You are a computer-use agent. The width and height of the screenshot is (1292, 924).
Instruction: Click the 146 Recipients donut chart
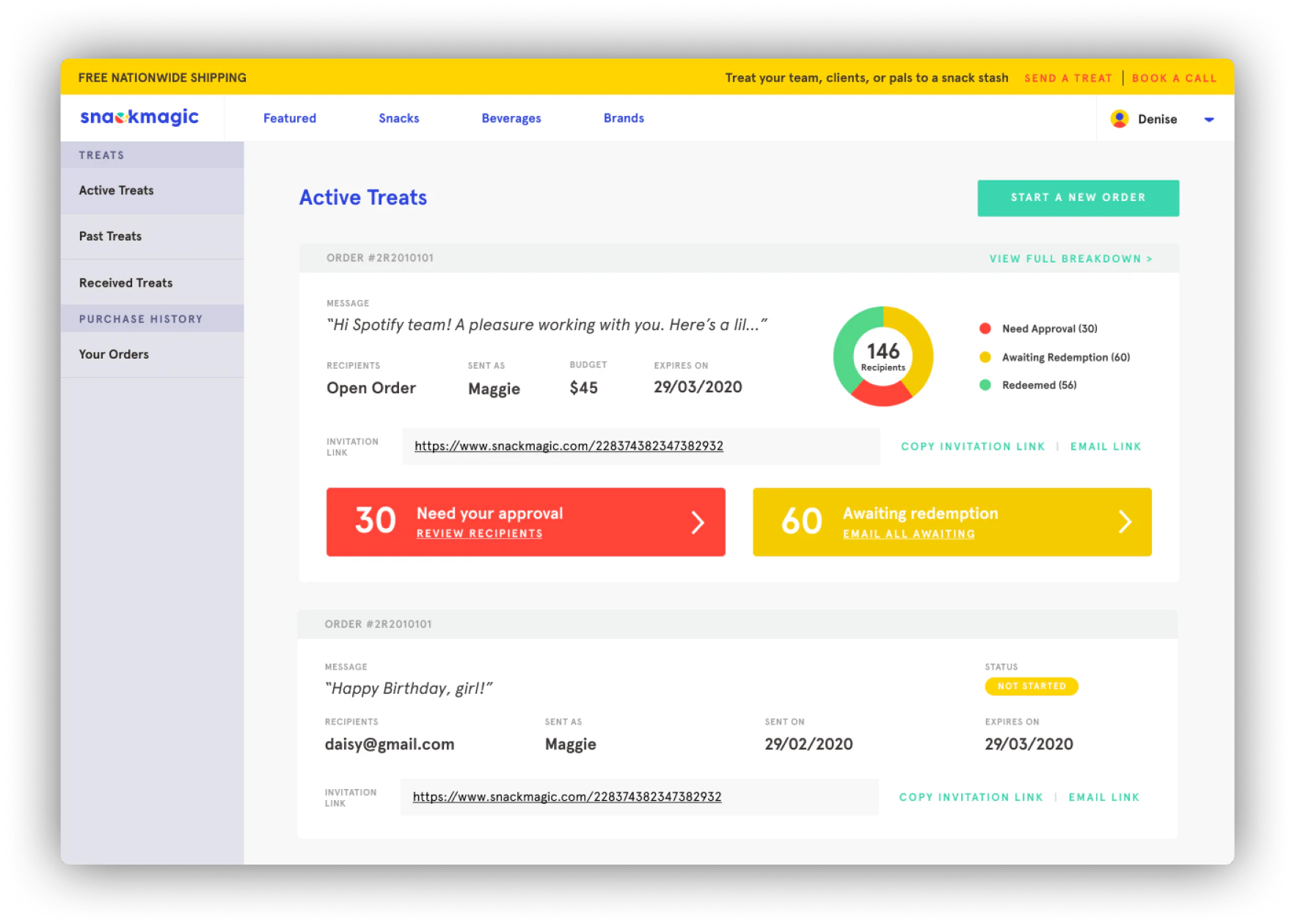tap(883, 356)
